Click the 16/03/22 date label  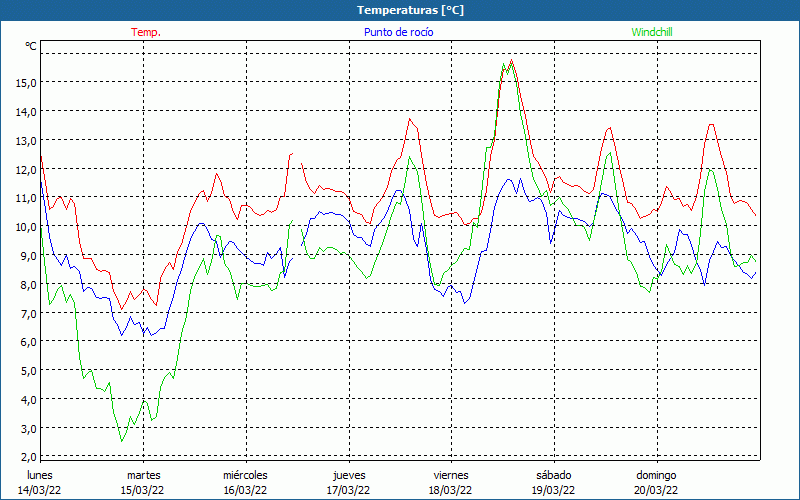(x=245, y=490)
